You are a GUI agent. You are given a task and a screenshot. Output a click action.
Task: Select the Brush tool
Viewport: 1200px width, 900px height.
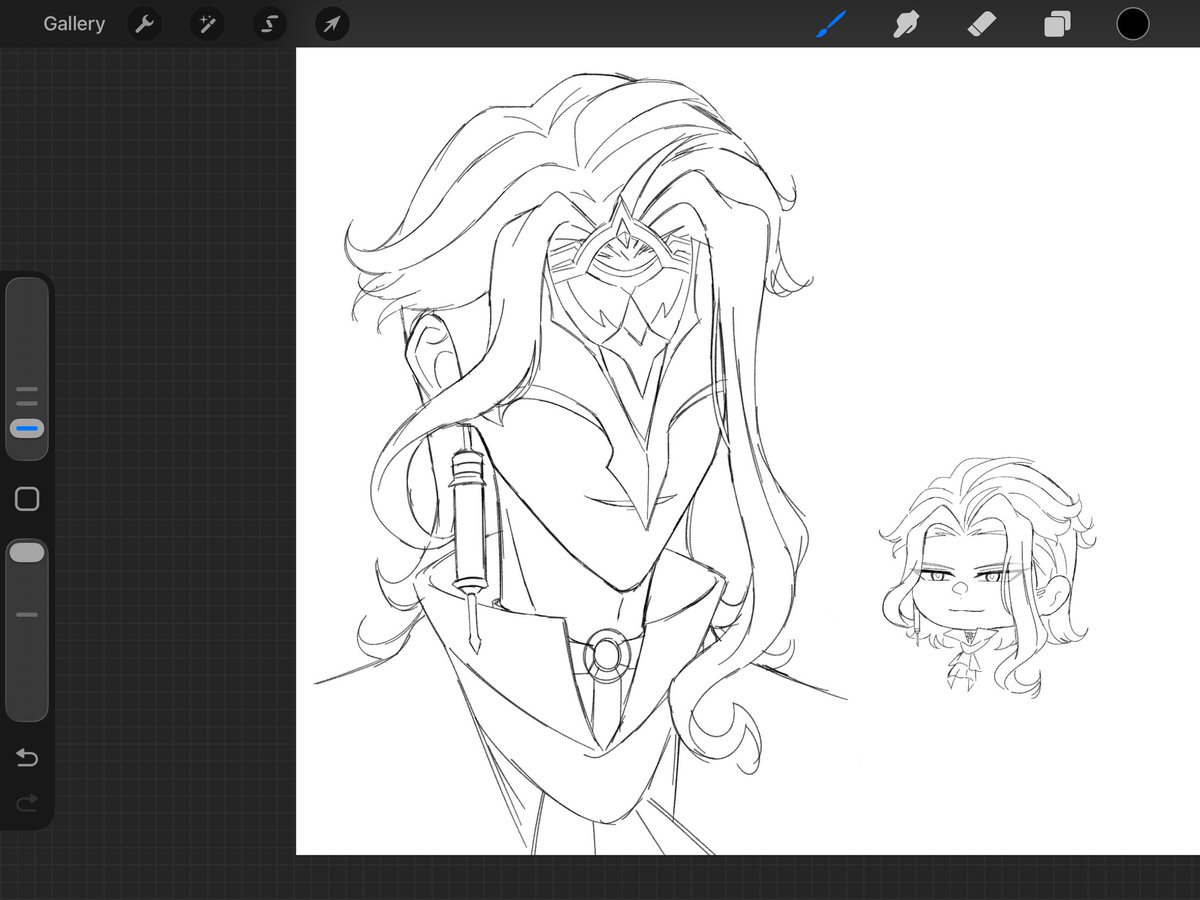(831, 24)
